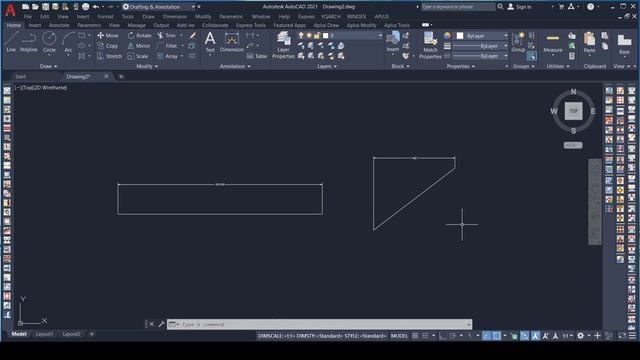Add a new drawing tab with plus
The height and width of the screenshot is (360, 640).
point(121,76)
